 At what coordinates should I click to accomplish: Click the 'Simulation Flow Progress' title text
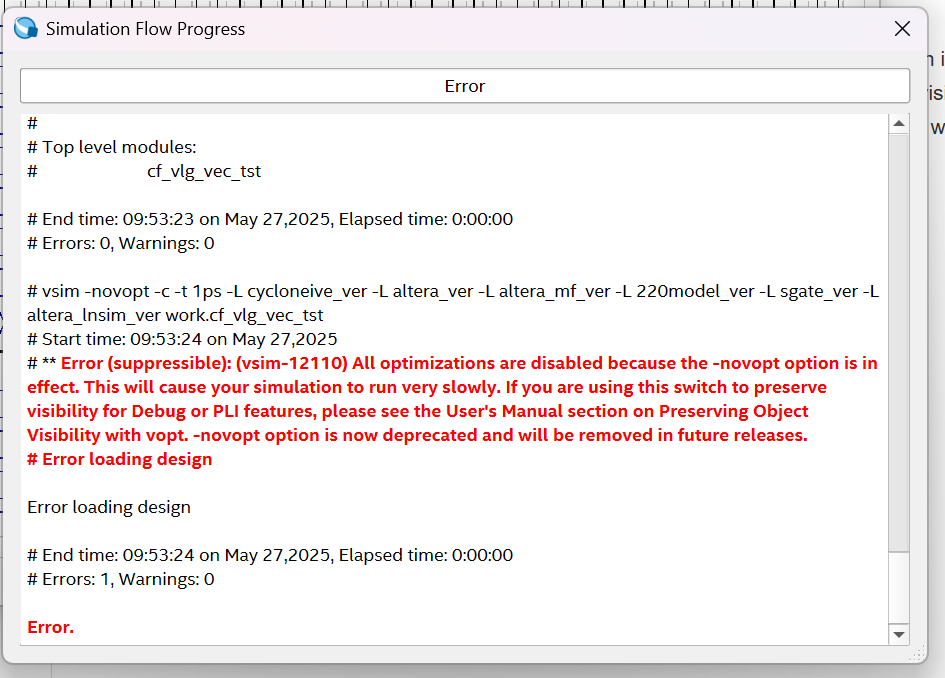pos(145,29)
